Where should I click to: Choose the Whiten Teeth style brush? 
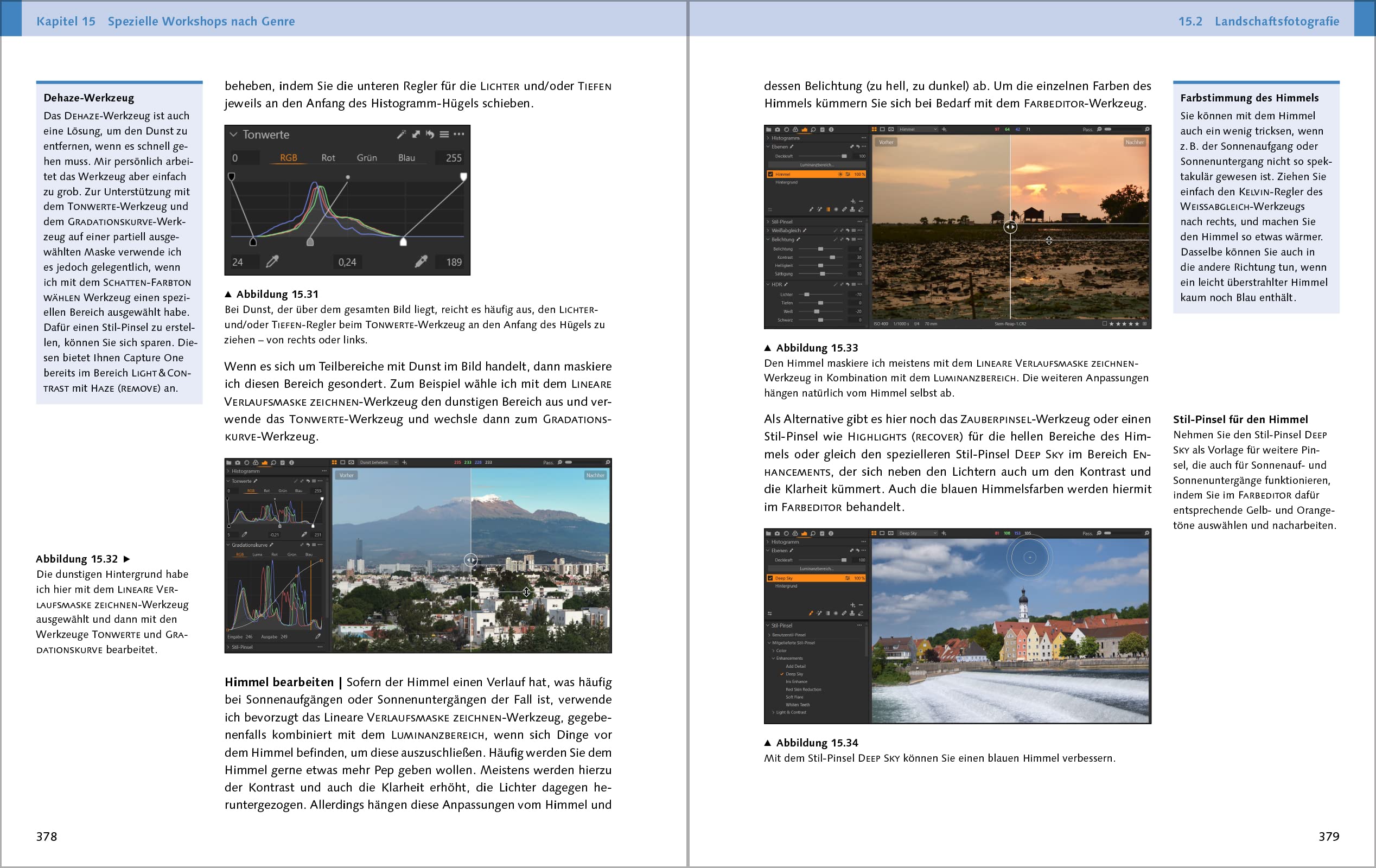coord(798,705)
